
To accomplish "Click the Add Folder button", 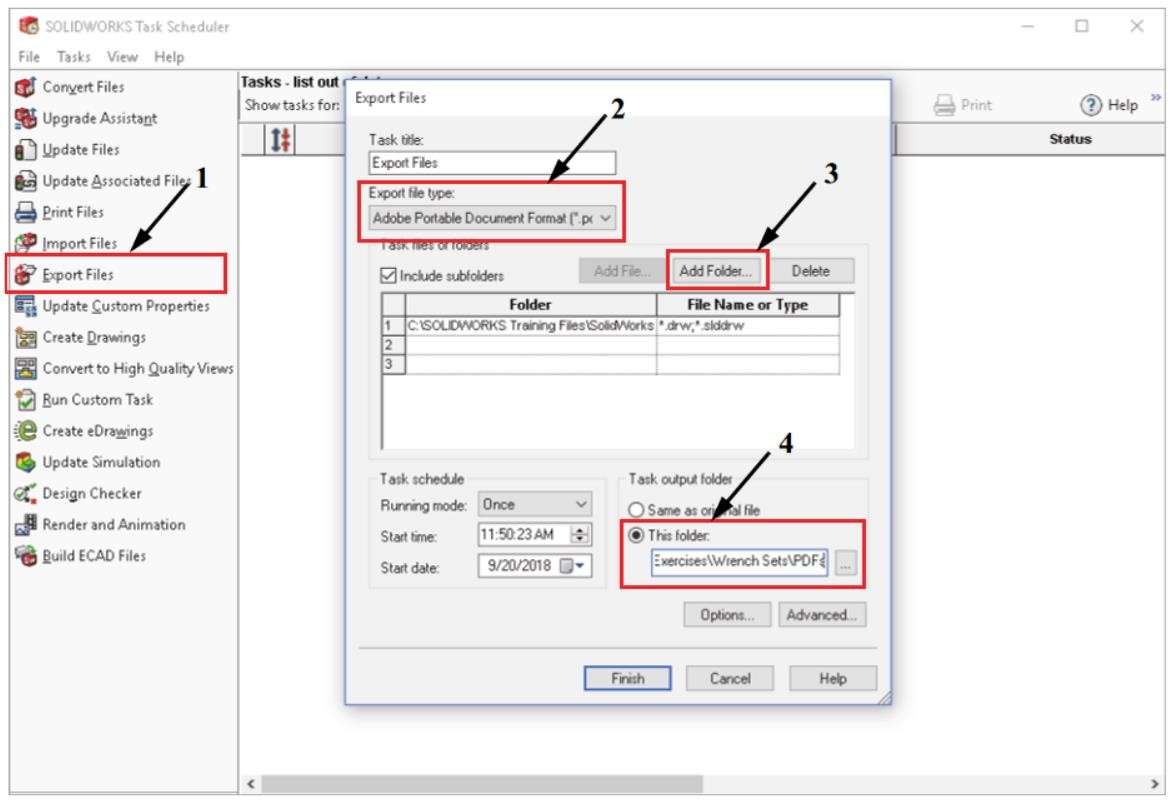I will point(715,271).
